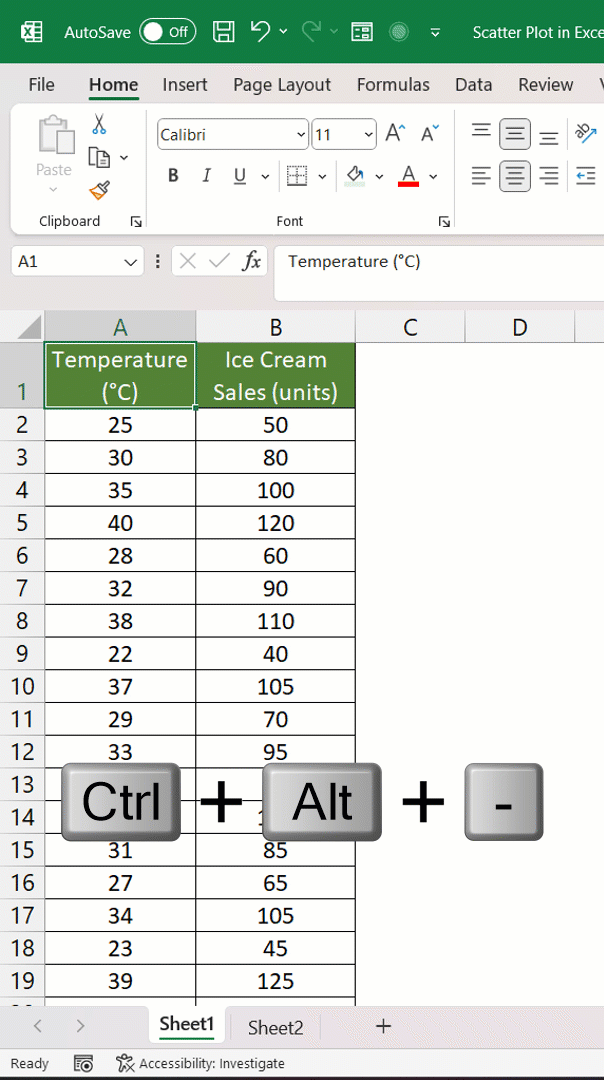
Task: Toggle Middle Align vertical alignment
Action: tap(514, 134)
